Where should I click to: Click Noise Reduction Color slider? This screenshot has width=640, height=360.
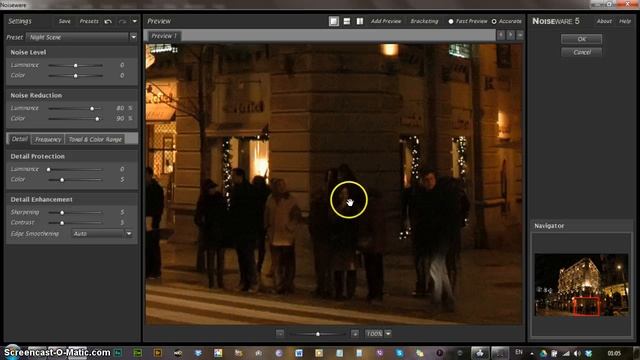tap(75, 119)
